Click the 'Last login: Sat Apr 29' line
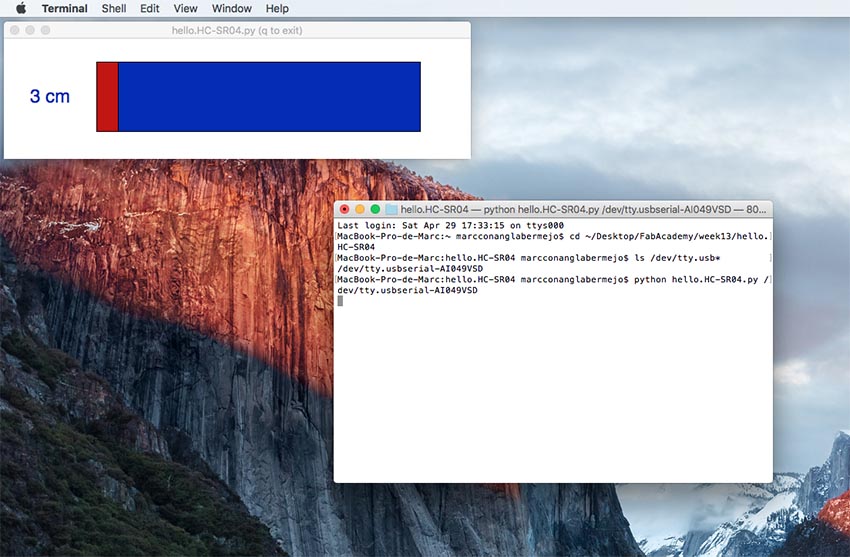The width and height of the screenshot is (850, 557). 450,225
